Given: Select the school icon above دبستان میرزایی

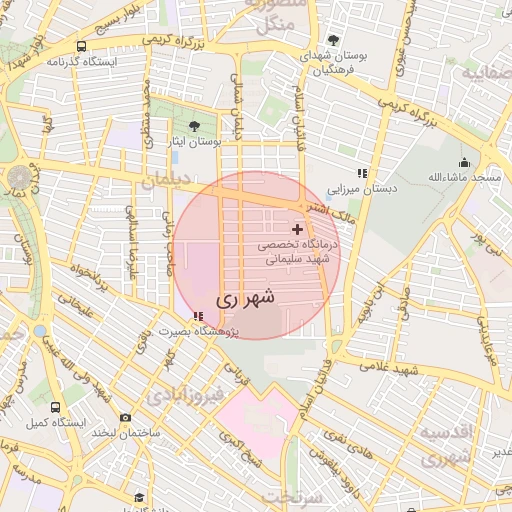Looking at the screenshot, I should pyautogui.click(x=363, y=173).
